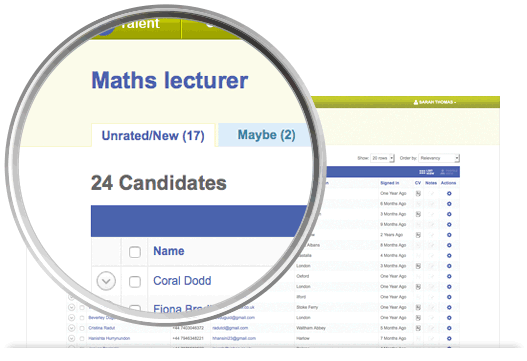Open the Show 20 rows dropdown
Viewport: 527px width, 361px height.
click(382, 158)
